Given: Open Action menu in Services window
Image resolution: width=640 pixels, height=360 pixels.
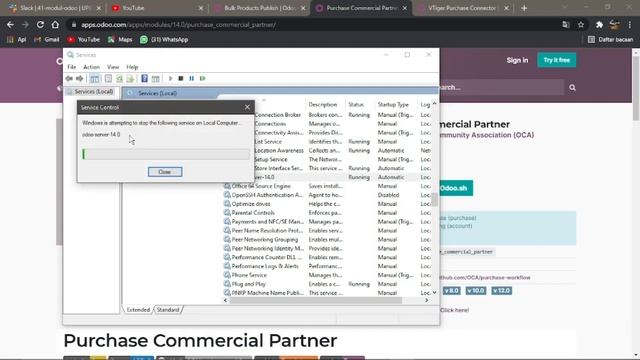Looking at the screenshot, I should coord(91,67).
